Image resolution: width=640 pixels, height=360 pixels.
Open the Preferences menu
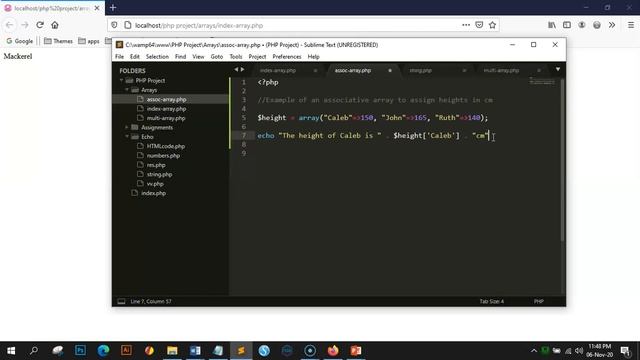[287, 57]
